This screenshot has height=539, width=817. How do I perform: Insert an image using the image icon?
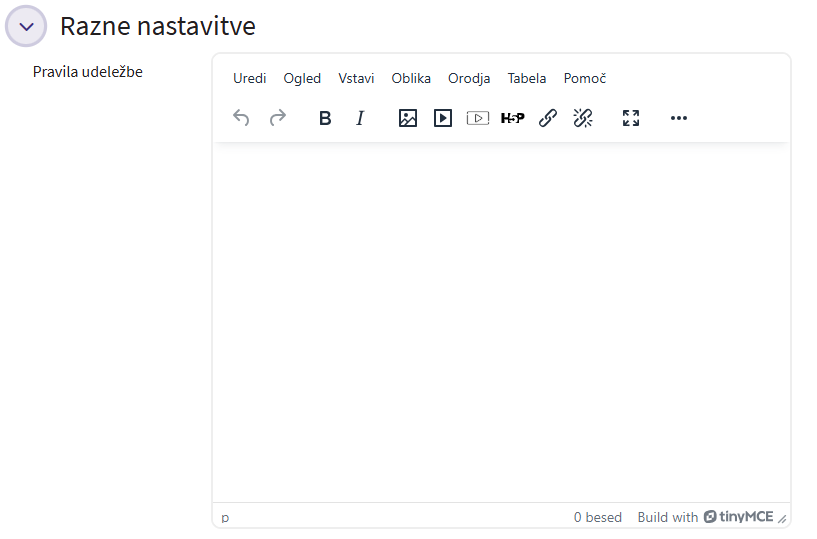(408, 118)
